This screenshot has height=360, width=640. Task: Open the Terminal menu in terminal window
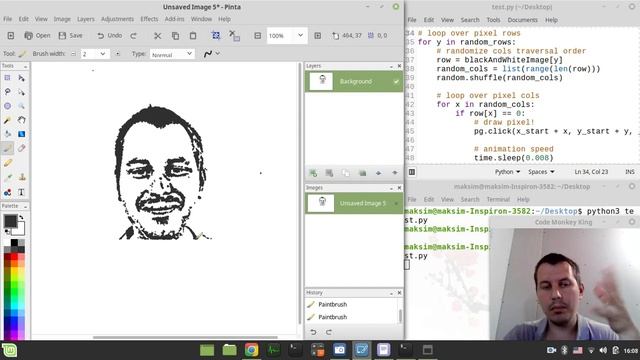498,199
